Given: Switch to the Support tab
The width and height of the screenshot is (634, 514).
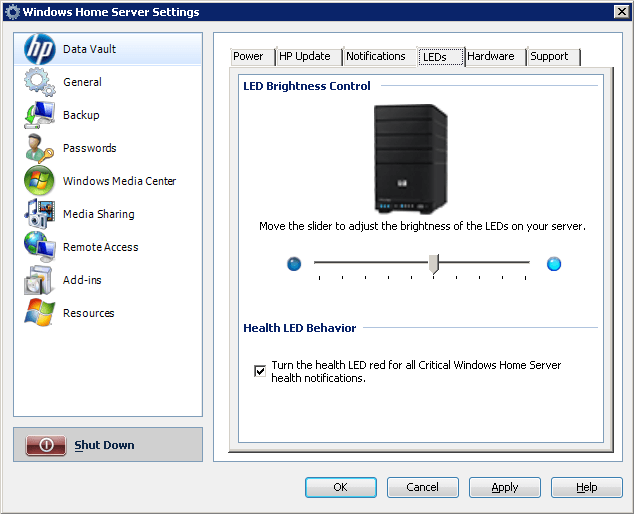Looking at the screenshot, I should coord(554,57).
